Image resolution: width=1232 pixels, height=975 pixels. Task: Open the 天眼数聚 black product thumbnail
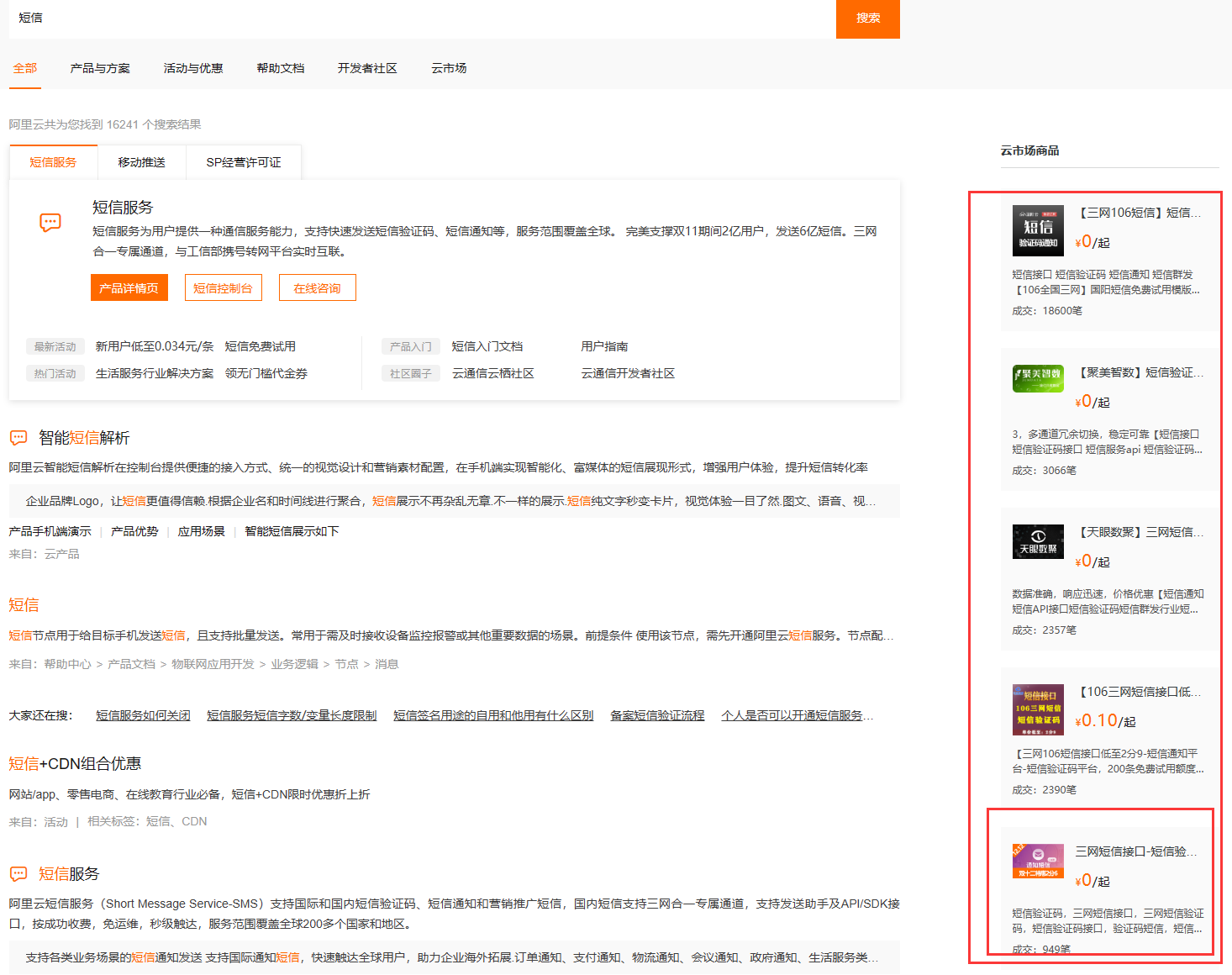click(1038, 541)
